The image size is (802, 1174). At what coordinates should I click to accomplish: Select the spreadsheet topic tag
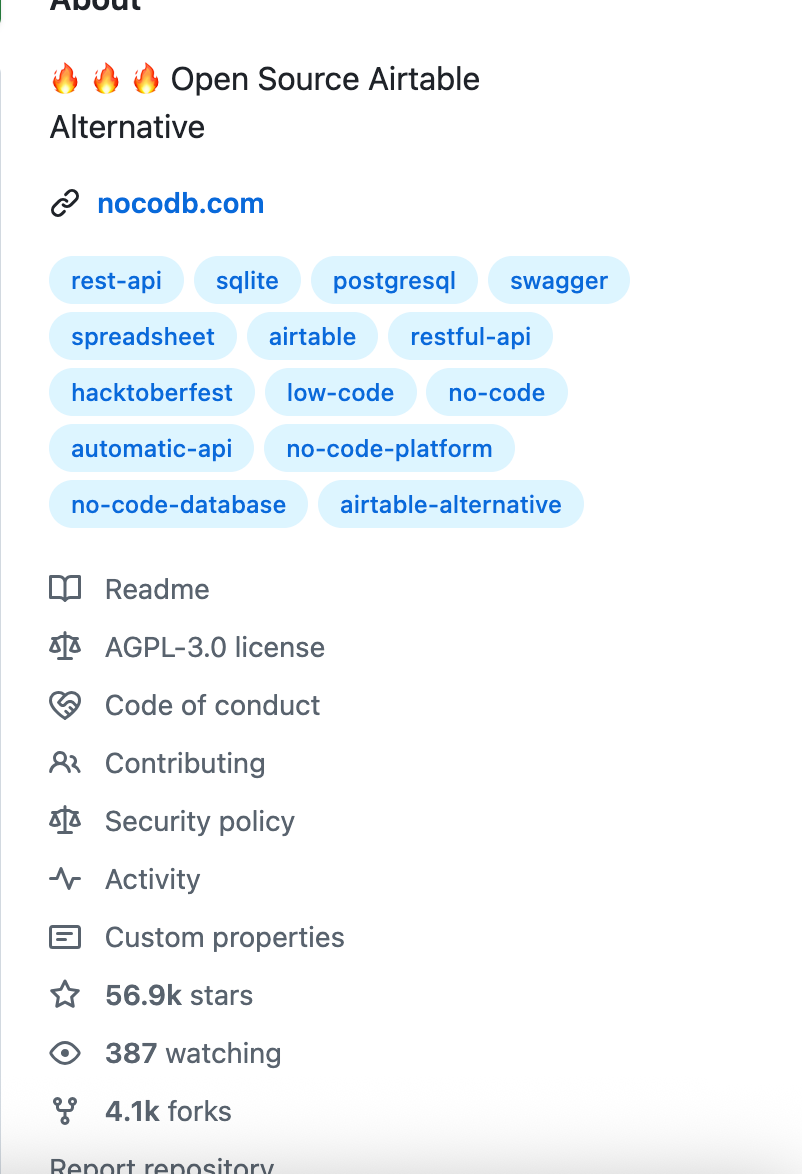pyautogui.click(x=143, y=337)
